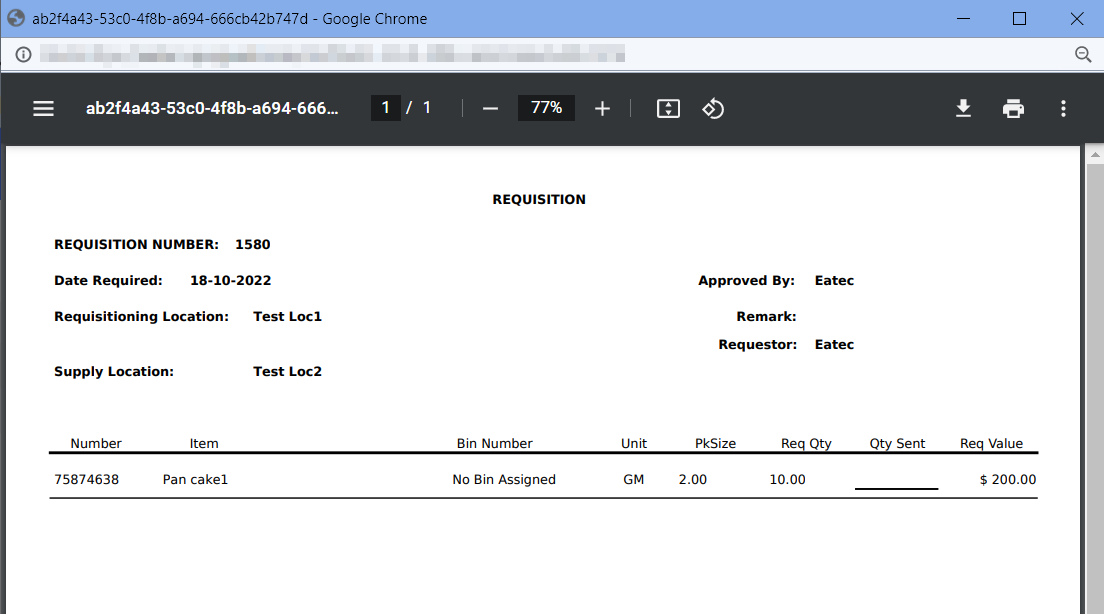
Task: Rotate the document counterclockwise
Action: click(x=713, y=108)
